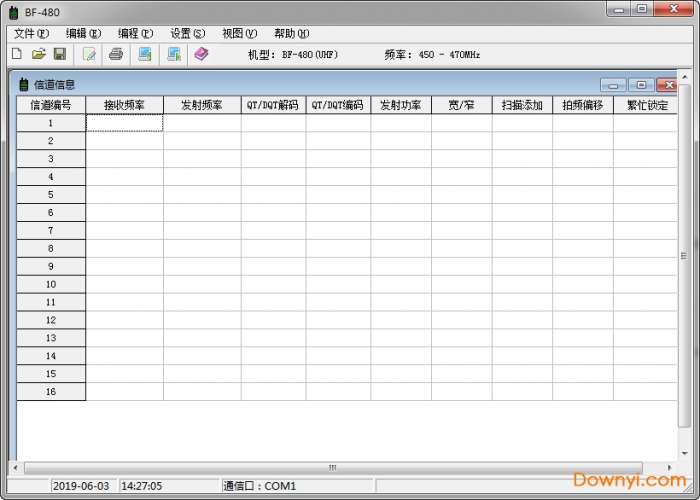Click the 接收频率 column header

[125, 105]
